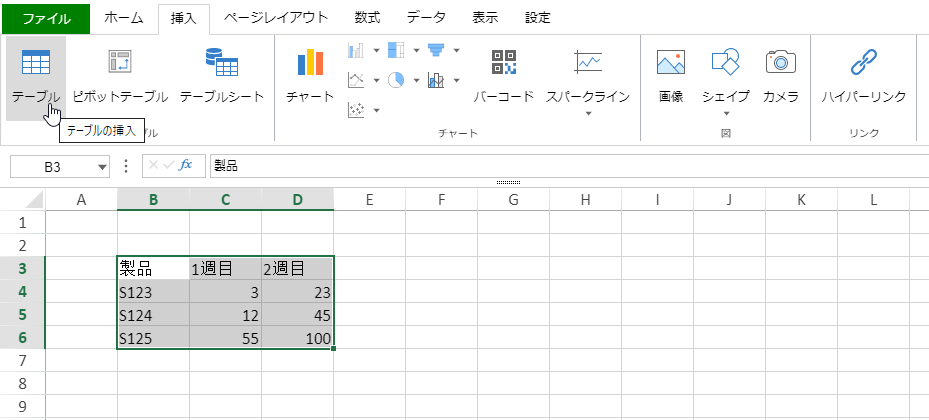The width and height of the screenshot is (929, 420).
Task: Click the pie chart icon
Action: tap(395, 80)
